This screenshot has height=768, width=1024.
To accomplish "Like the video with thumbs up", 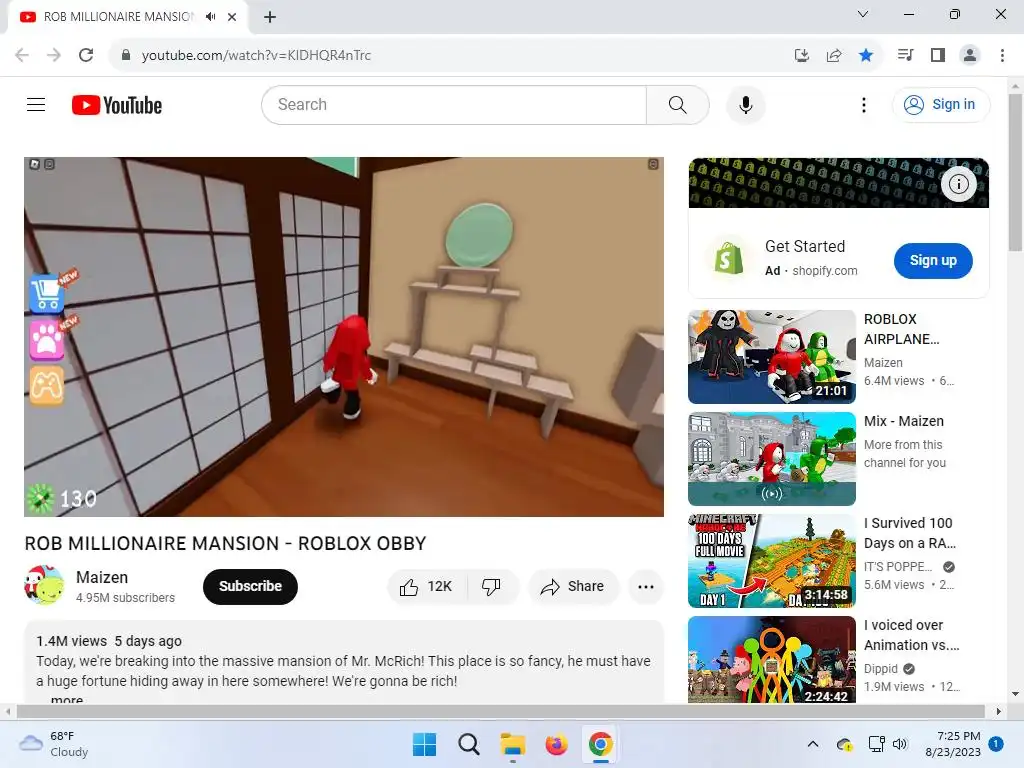I will [426, 586].
